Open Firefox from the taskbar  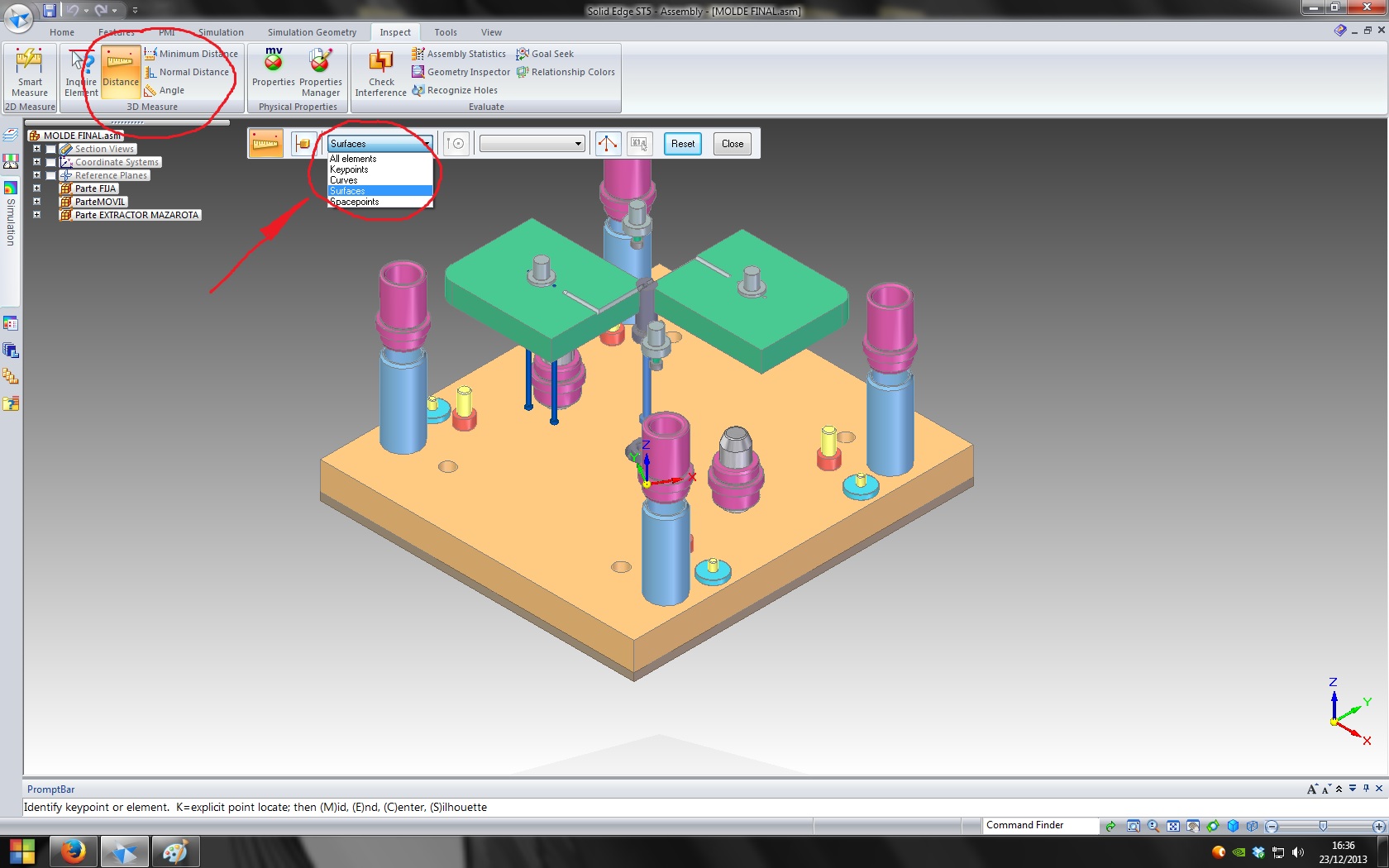73,851
